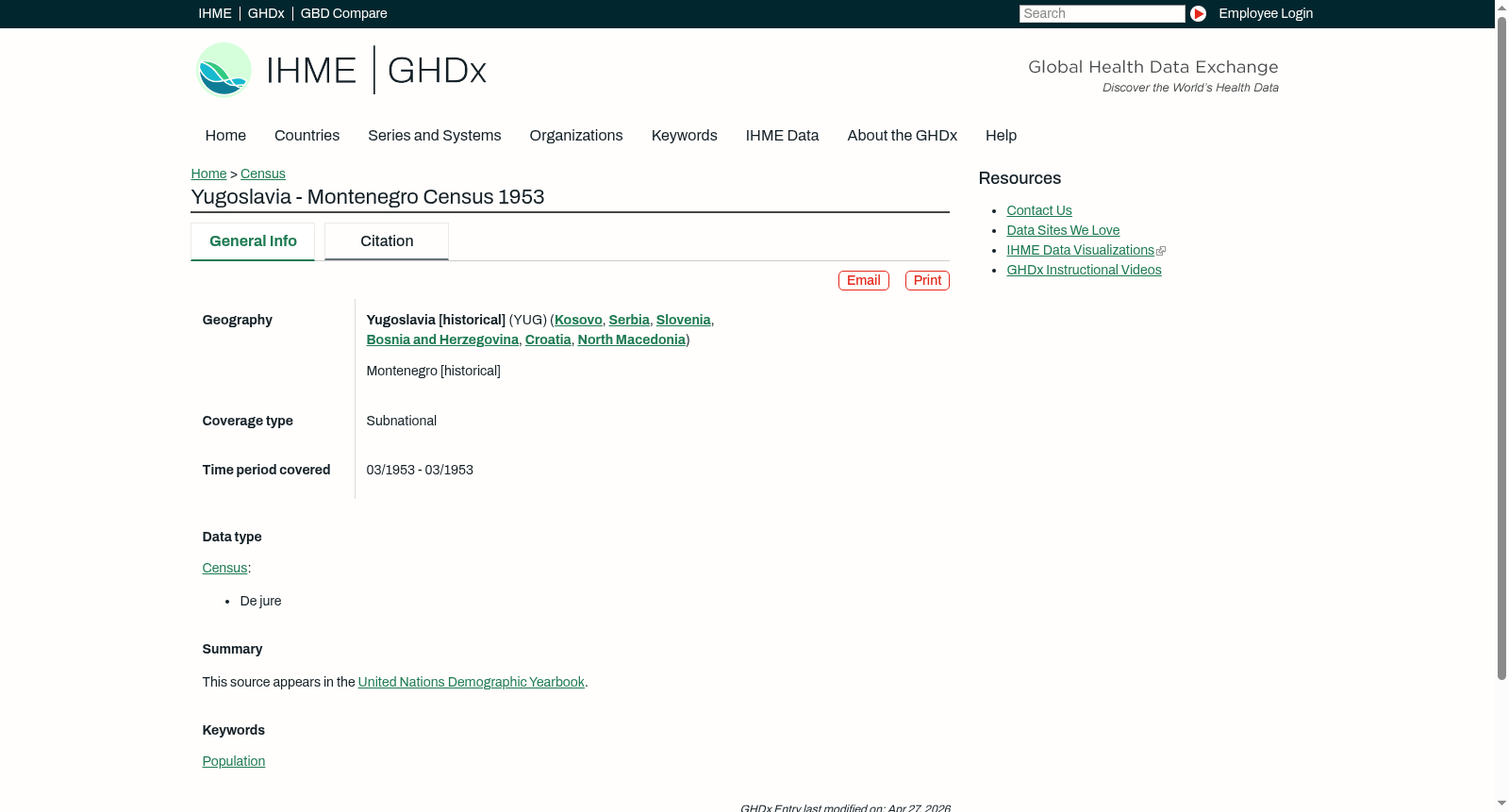Open GHDx Instructional Videos link
The height and width of the screenshot is (812, 1509).
(x=1084, y=270)
